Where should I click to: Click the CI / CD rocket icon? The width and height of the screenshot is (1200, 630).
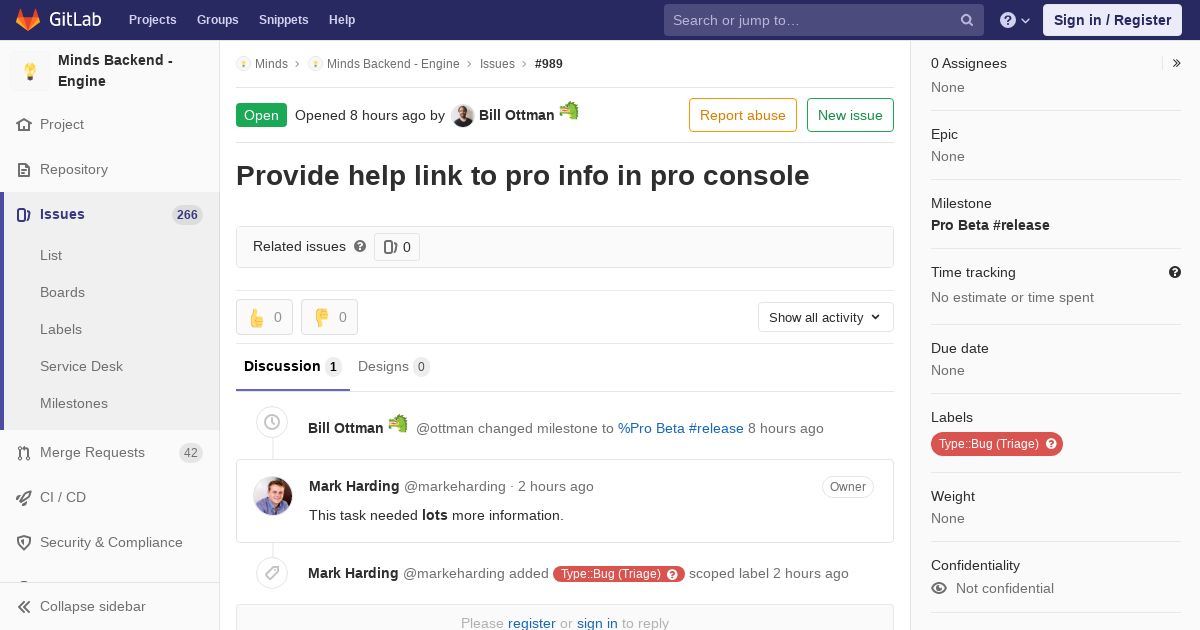coord(24,498)
